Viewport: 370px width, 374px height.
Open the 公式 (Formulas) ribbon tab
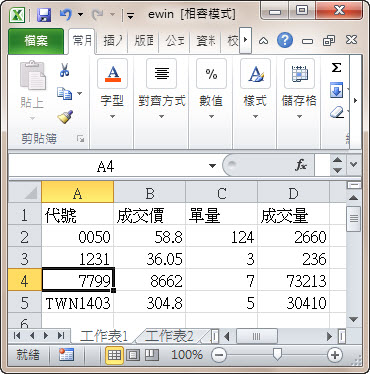(175, 41)
